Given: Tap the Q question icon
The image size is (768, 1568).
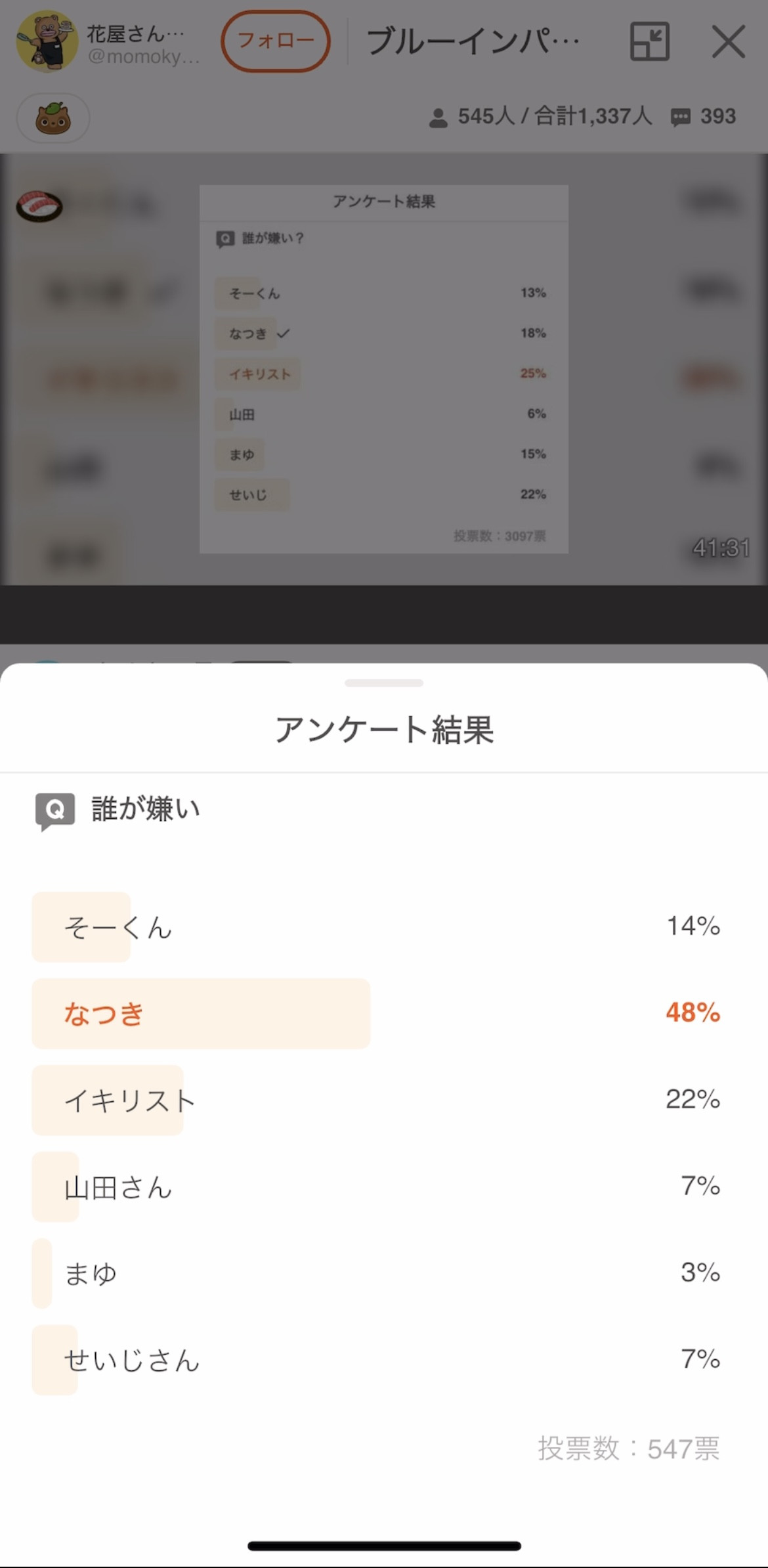Looking at the screenshot, I should [x=55, y=811].
